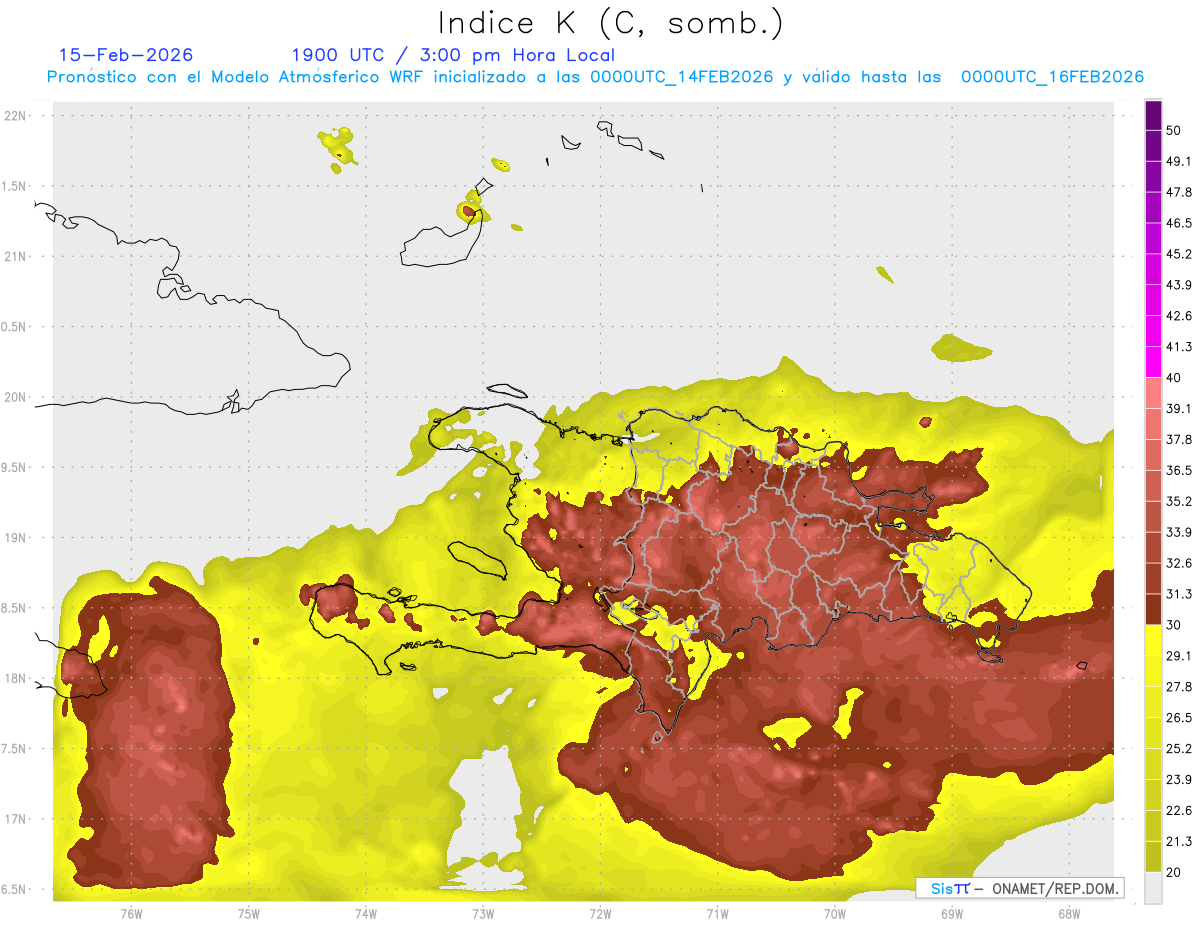The width and height of the screenshot is (1200, 927).
Task: Click the 72W longitude label
Action: coord(600,914)
